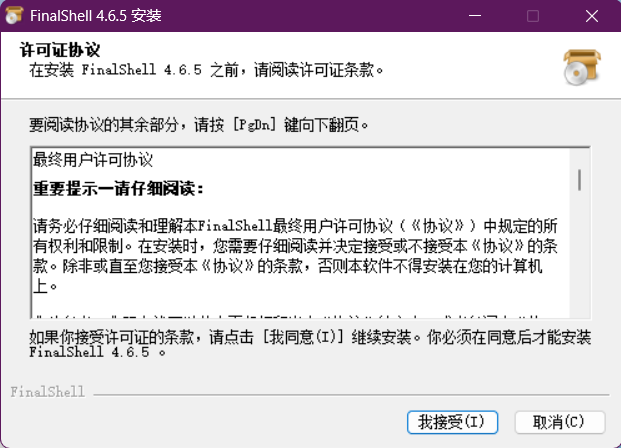Click the FinalShell 4.6.5 安装 title text

click(x=102, y=16)
